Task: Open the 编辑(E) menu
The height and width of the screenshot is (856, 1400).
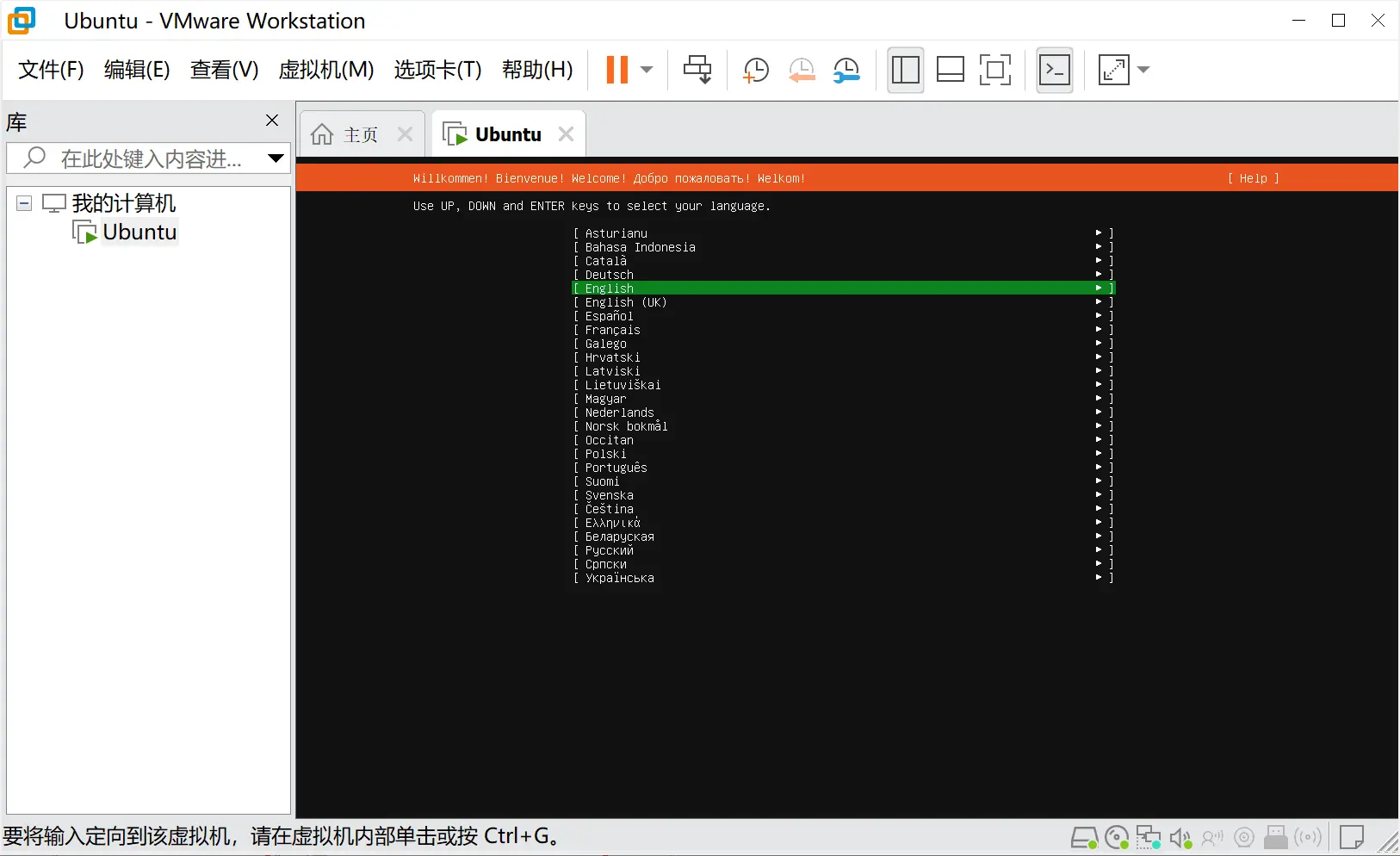Action: coord(137,70)
